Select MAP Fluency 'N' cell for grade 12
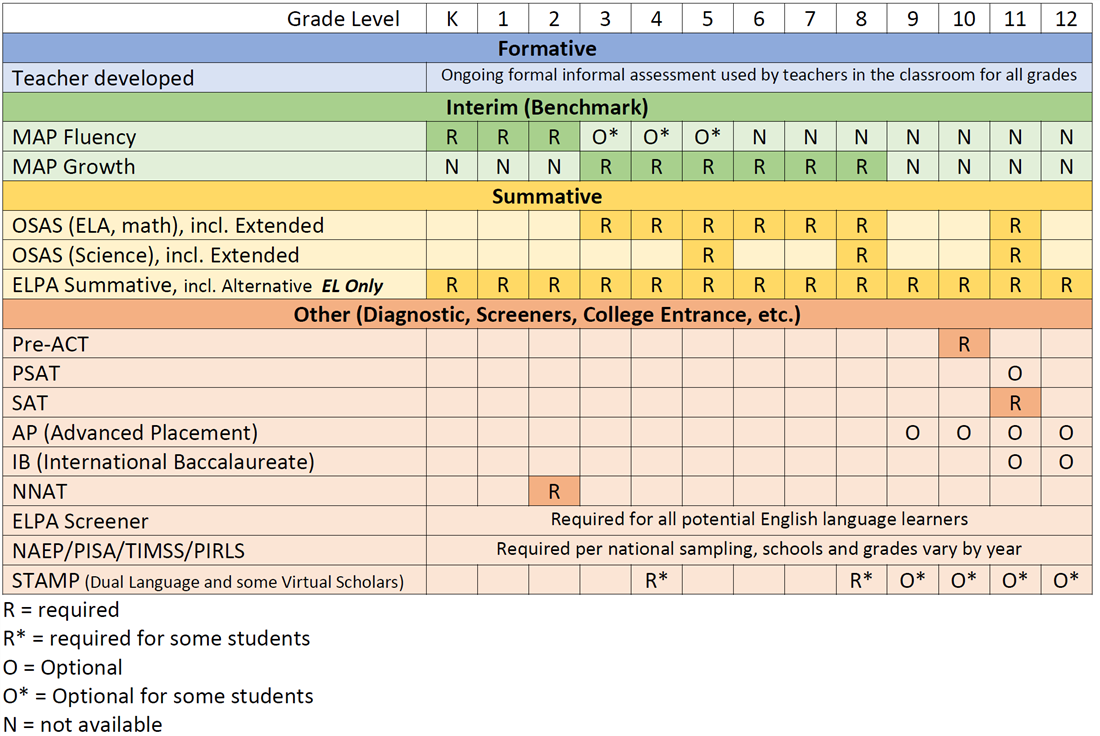Image resolution: width=1100 pixels, height=736 pixels. 1066,137
